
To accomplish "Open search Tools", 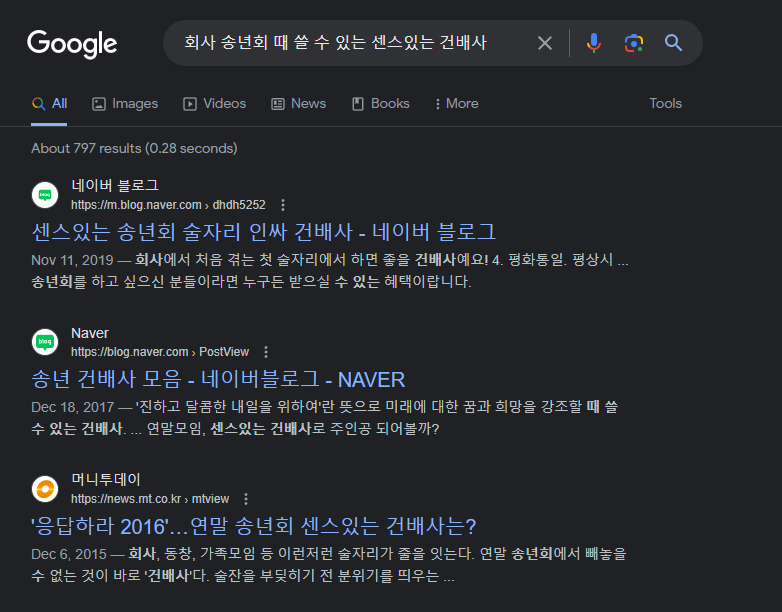I will pos(665,104).
